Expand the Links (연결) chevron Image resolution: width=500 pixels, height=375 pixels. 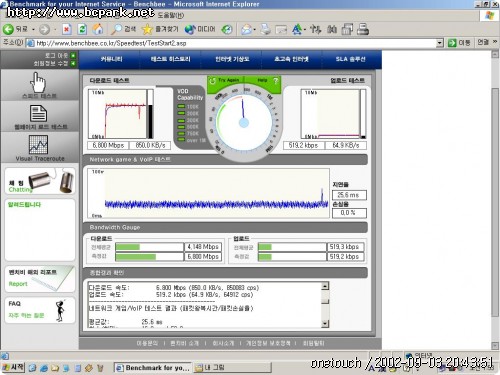[x=495, y=42]
